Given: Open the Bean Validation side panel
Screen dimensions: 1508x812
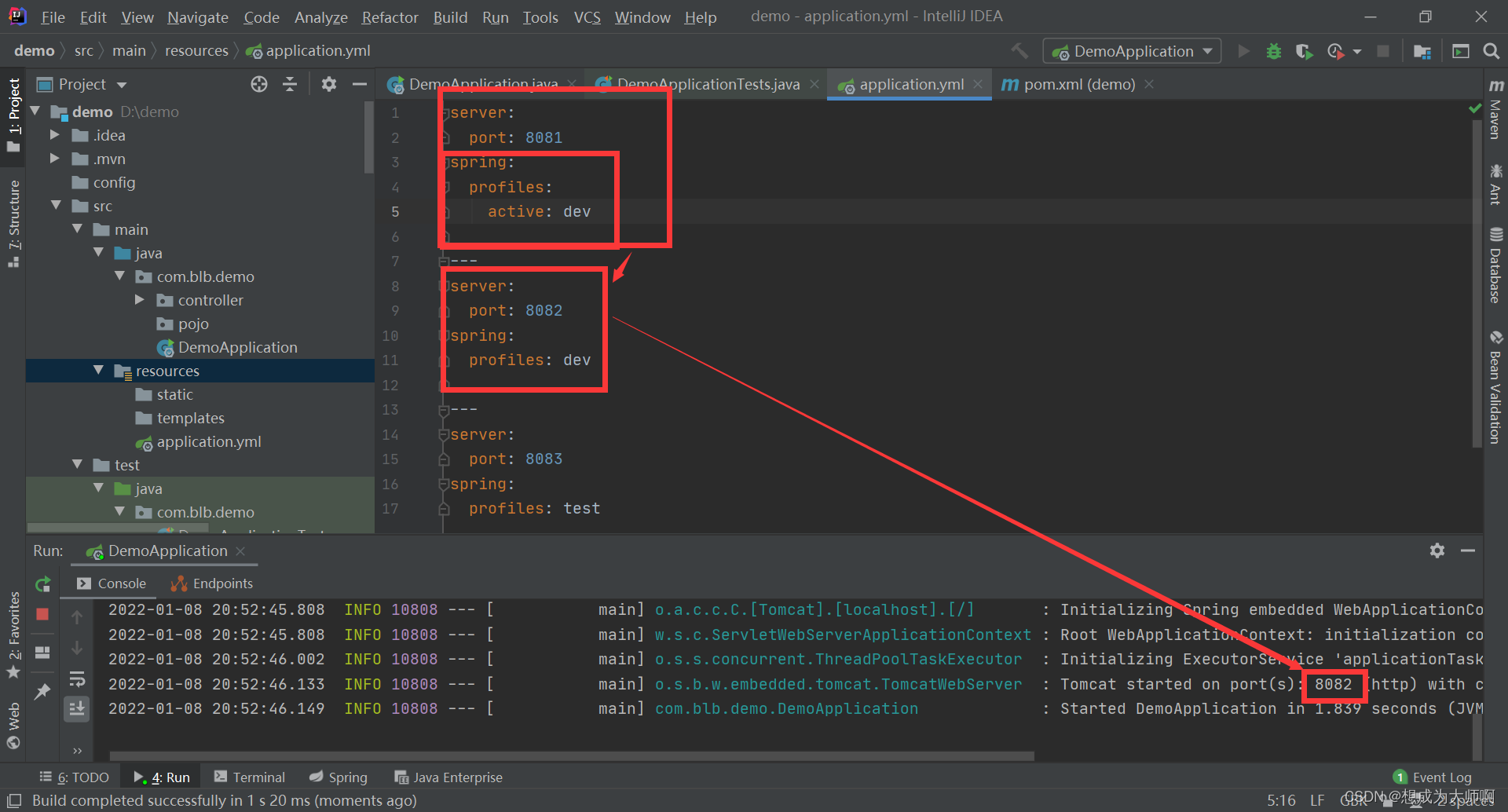Looking at the screenshot, I should (1496, 387).
